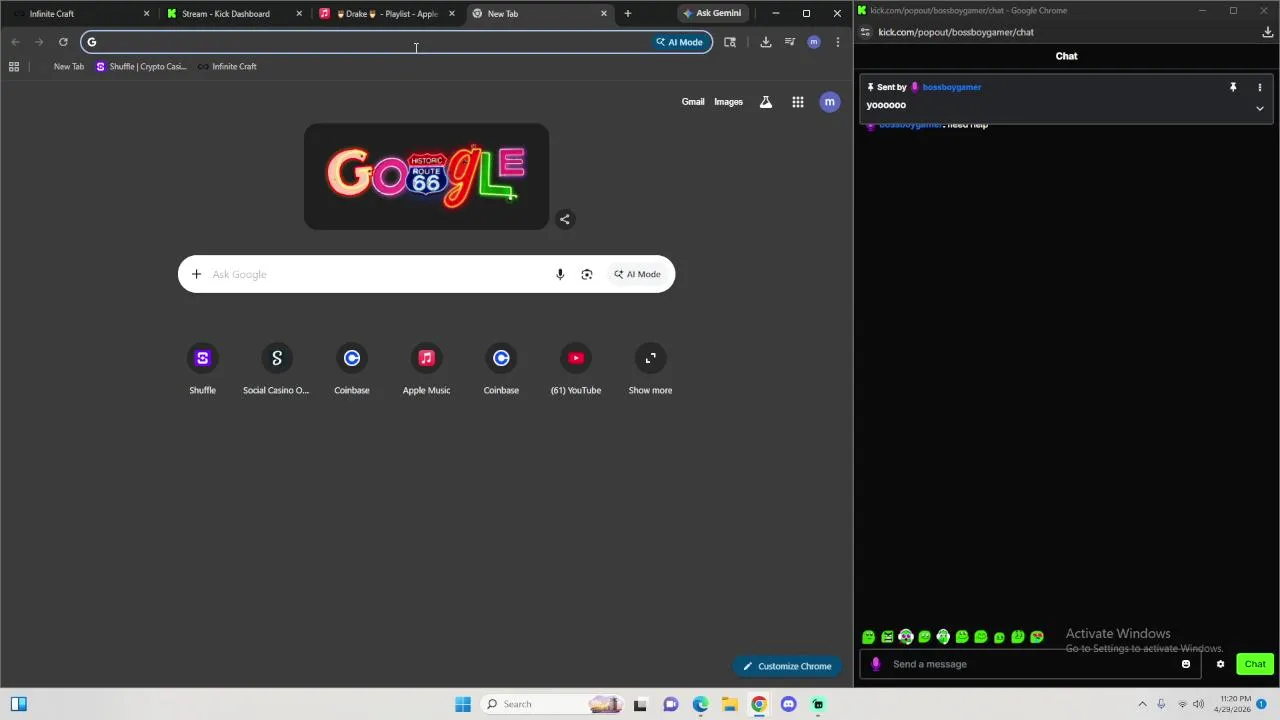Image resolution: width=1280 pixels, height=720 pixels.
Task: Open the tab groups grid in bookmarks bar
Action: click(x=14, y=67)
